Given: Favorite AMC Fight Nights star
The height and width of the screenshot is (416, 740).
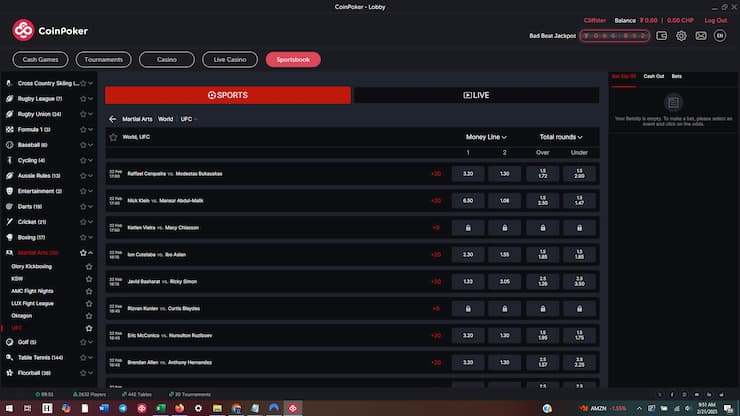Looking at the screenshot, I should click(89, 291).
